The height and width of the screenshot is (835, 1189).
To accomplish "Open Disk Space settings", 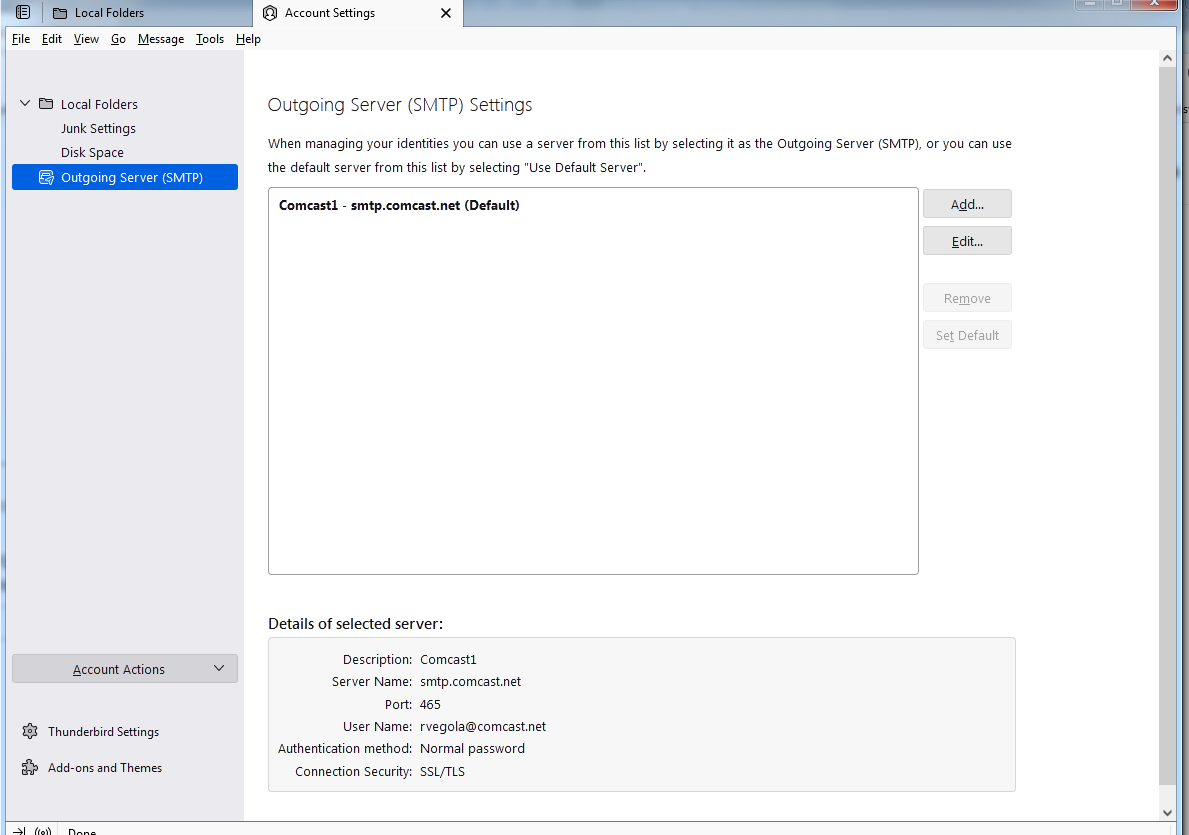I will [x=93, y=152].
